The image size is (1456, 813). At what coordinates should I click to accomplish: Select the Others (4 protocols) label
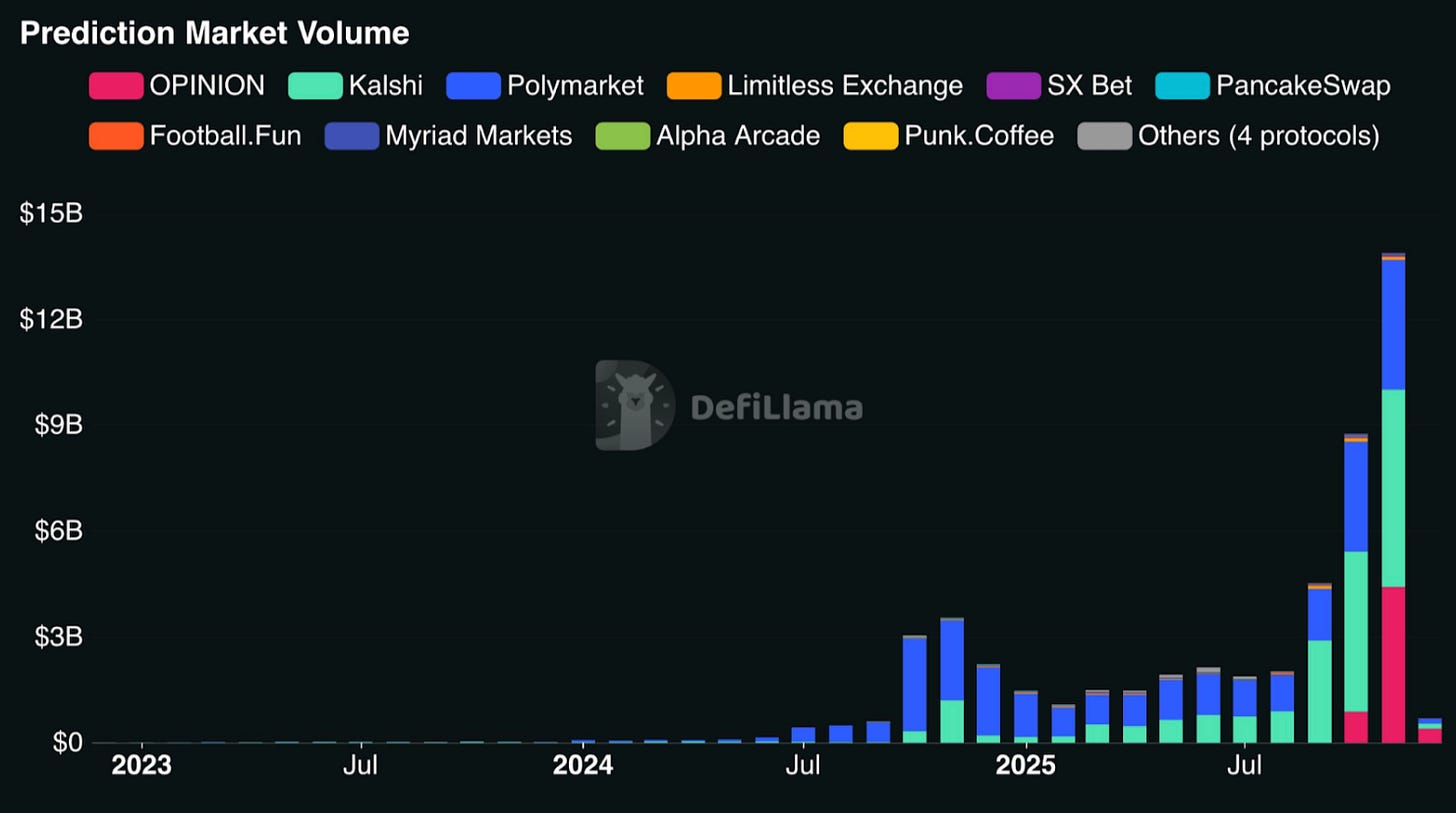point(1259,136)
